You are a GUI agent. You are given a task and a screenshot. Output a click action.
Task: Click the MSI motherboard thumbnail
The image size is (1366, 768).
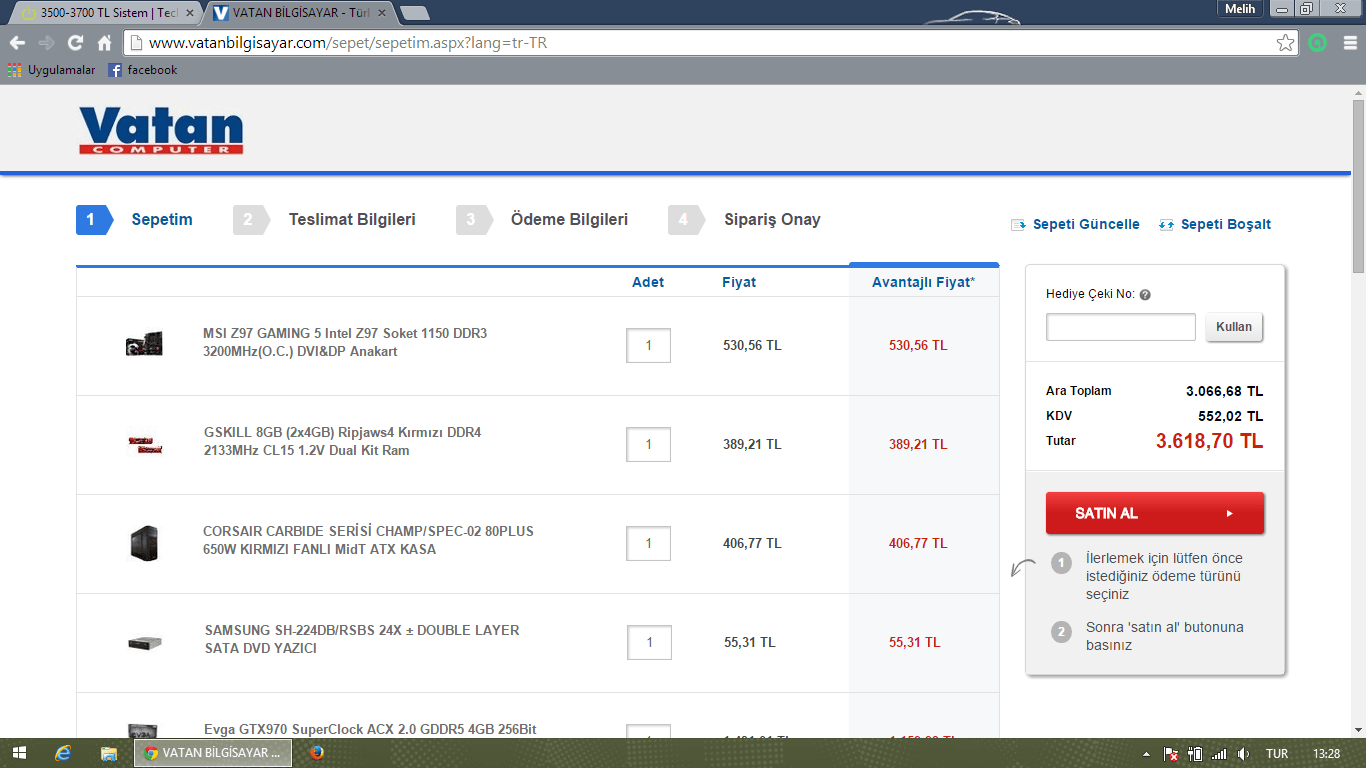pos(144,345)
